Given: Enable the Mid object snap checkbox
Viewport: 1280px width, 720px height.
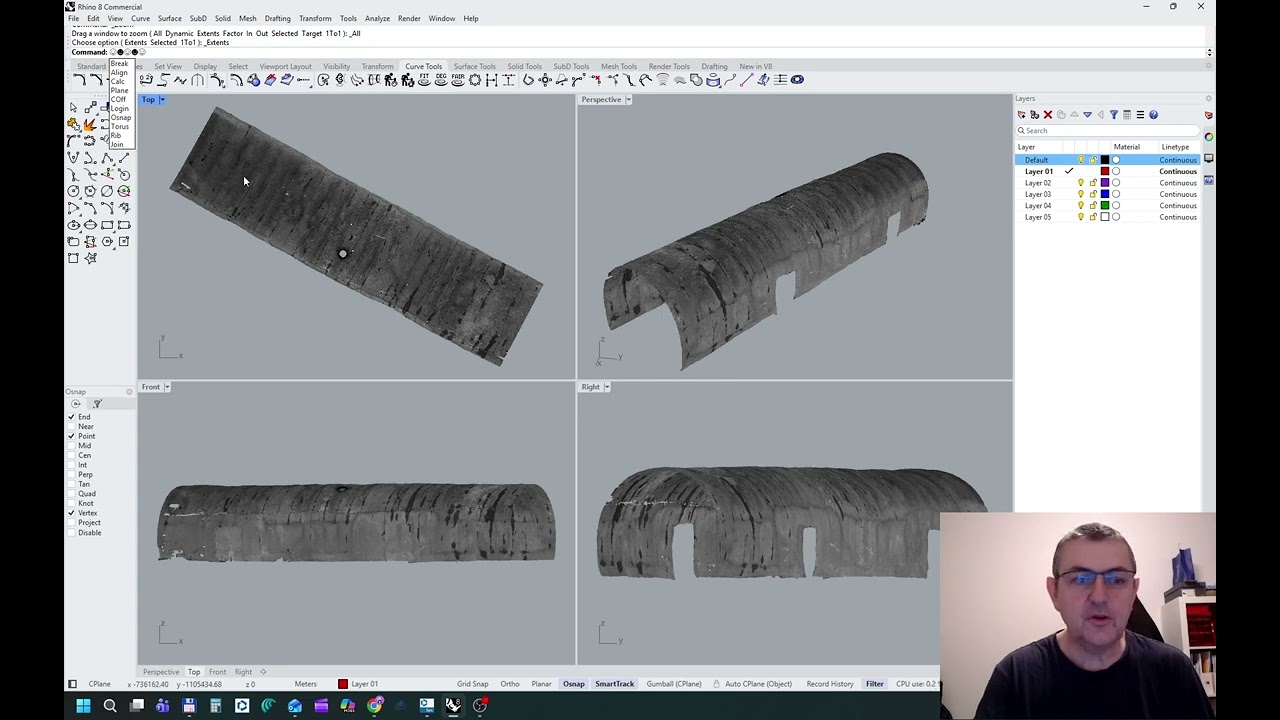Looking at the screenshot, I should [x=71, y=446].
